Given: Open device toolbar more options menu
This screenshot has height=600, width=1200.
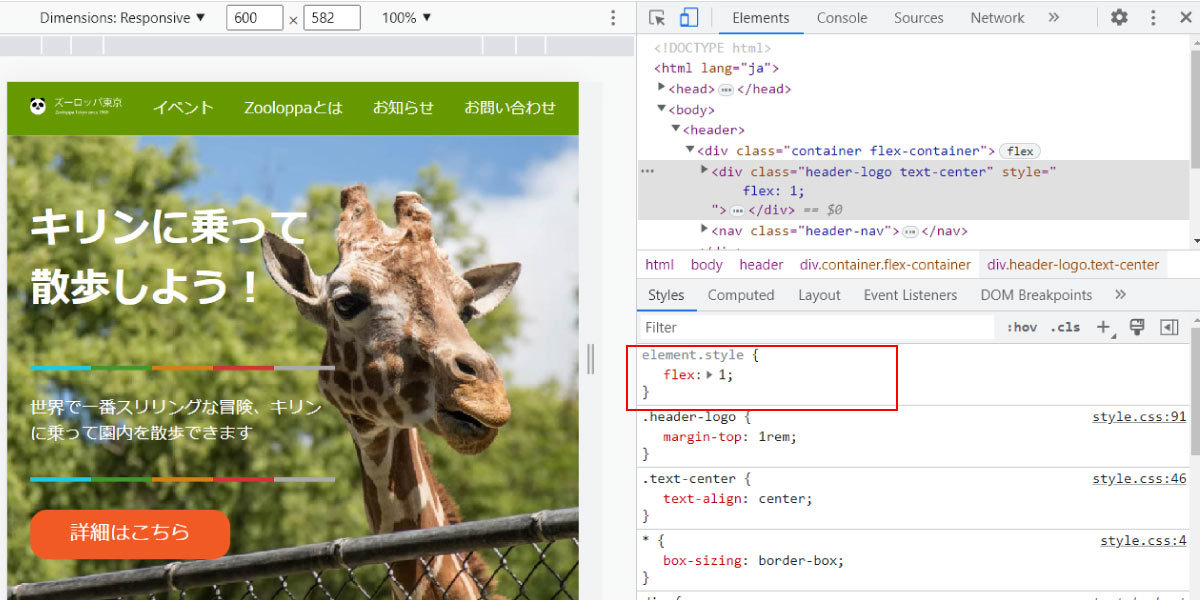Looking at the screenshot, I should point(613,18).
